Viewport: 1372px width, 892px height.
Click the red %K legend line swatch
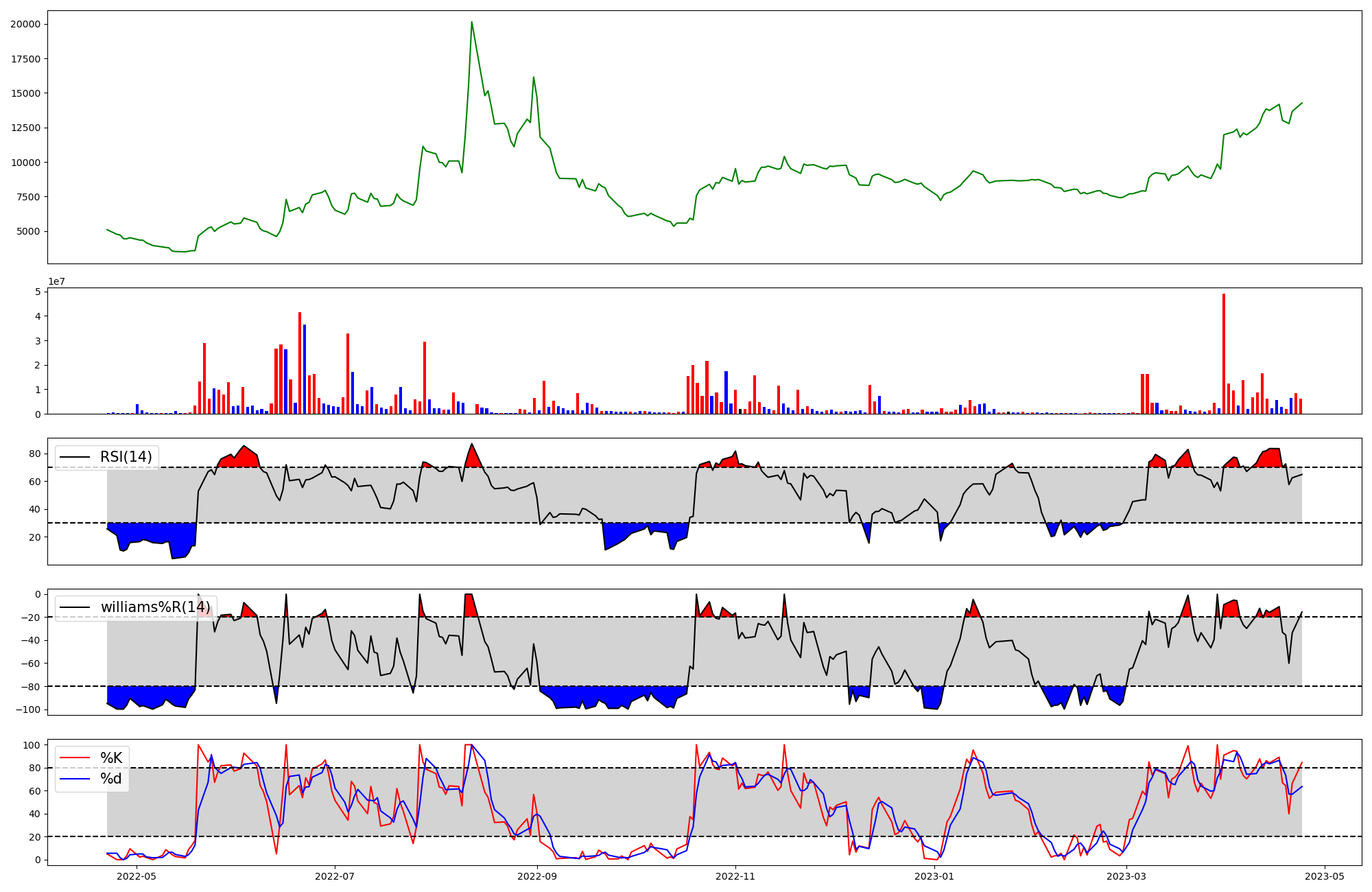(75, 758)
